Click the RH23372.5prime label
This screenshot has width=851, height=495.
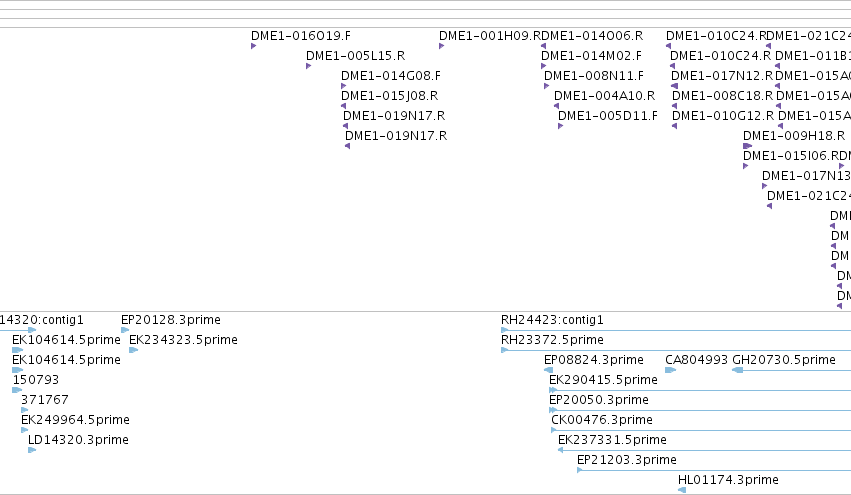[x=552, y=340]
